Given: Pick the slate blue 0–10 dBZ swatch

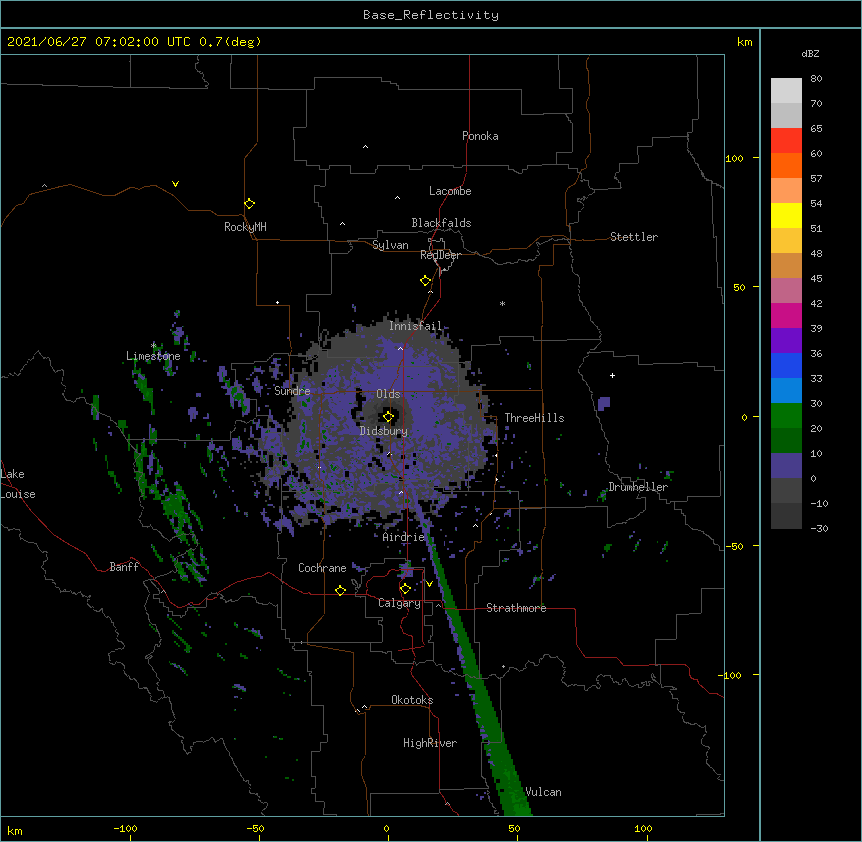Looking at the screenshot, I should click(786, 466).
